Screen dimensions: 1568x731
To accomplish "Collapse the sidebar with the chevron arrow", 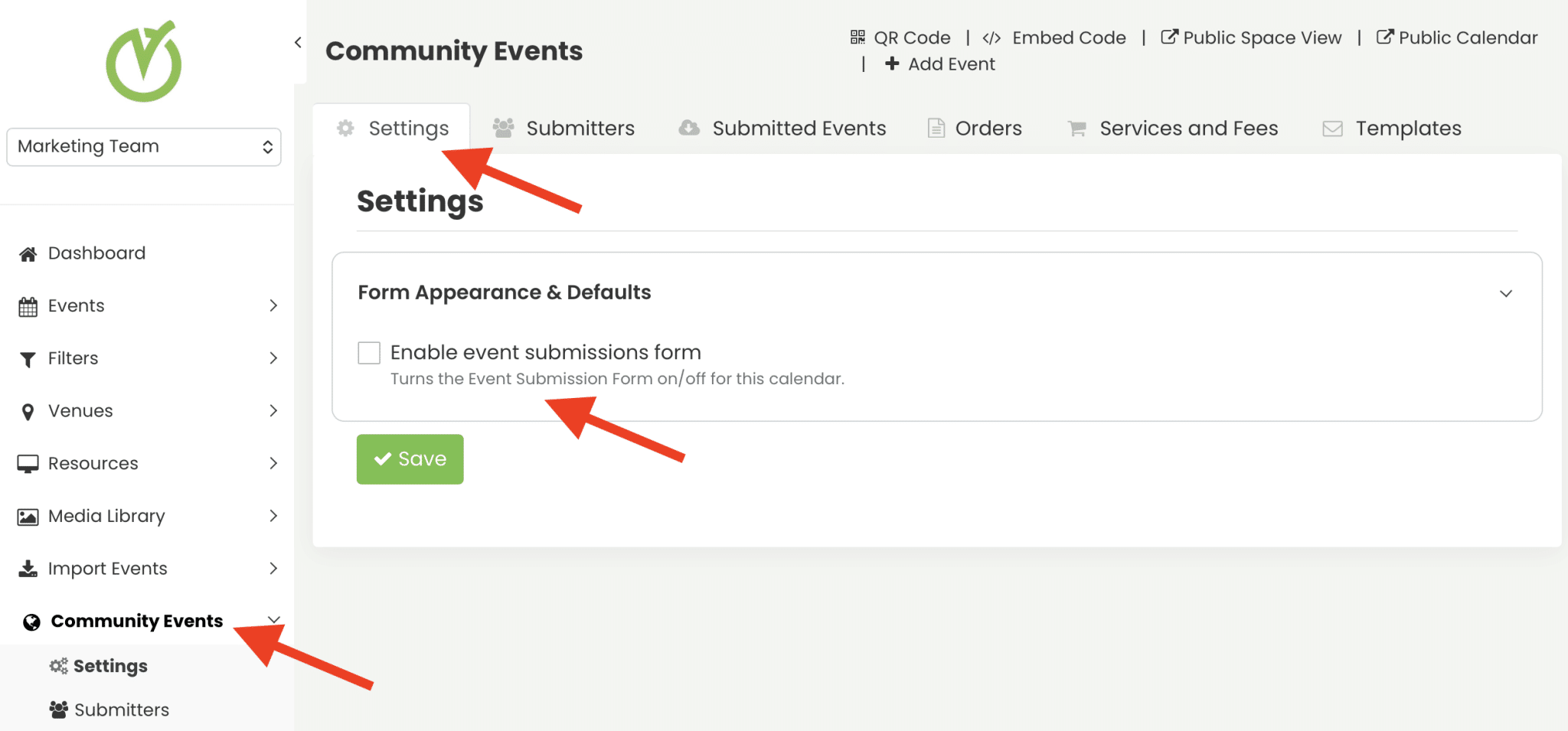I will pos(298,42).
